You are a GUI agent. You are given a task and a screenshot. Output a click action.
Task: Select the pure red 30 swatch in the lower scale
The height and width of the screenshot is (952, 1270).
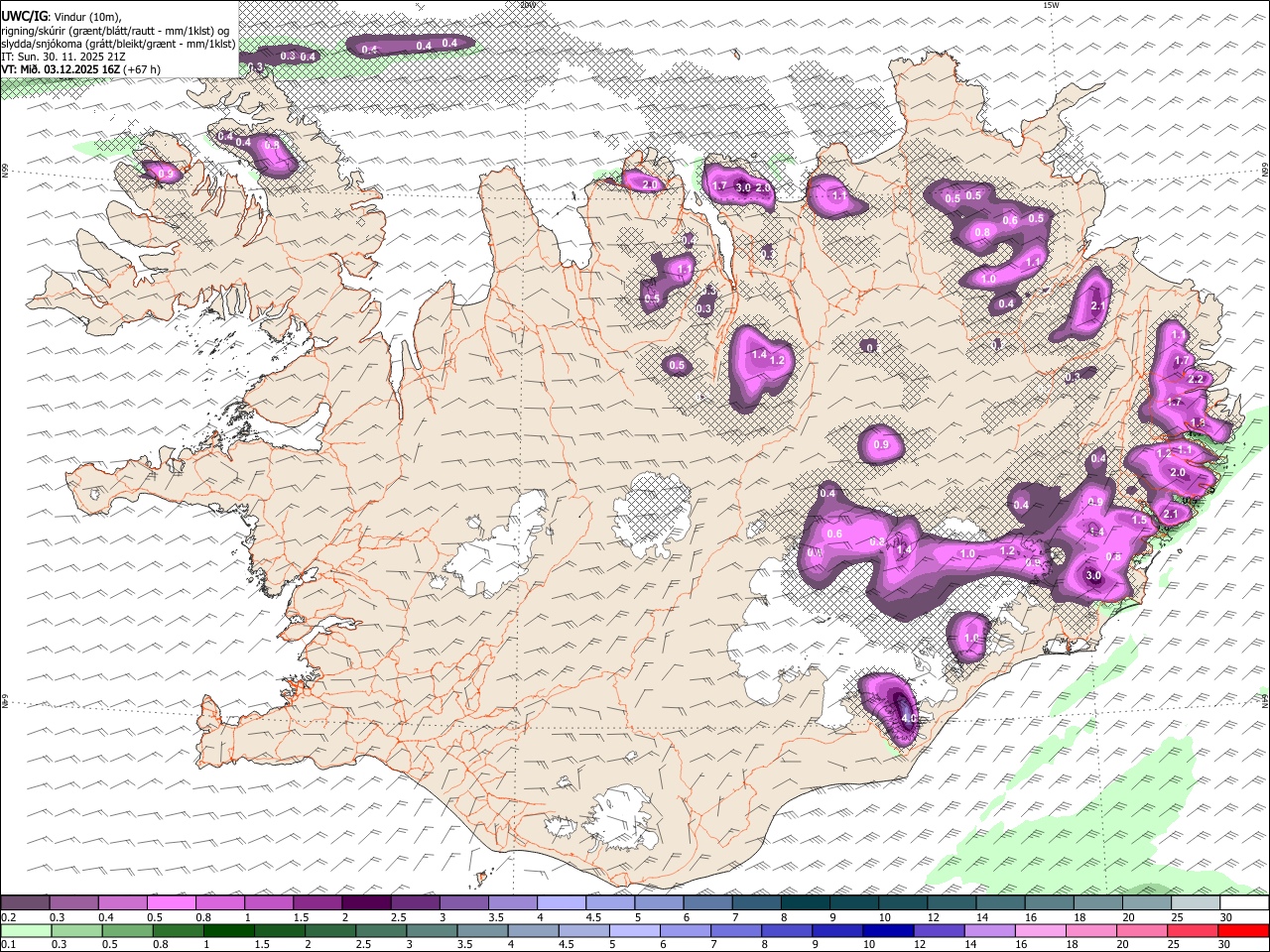pyautogui.click(x=1242, y=930)
